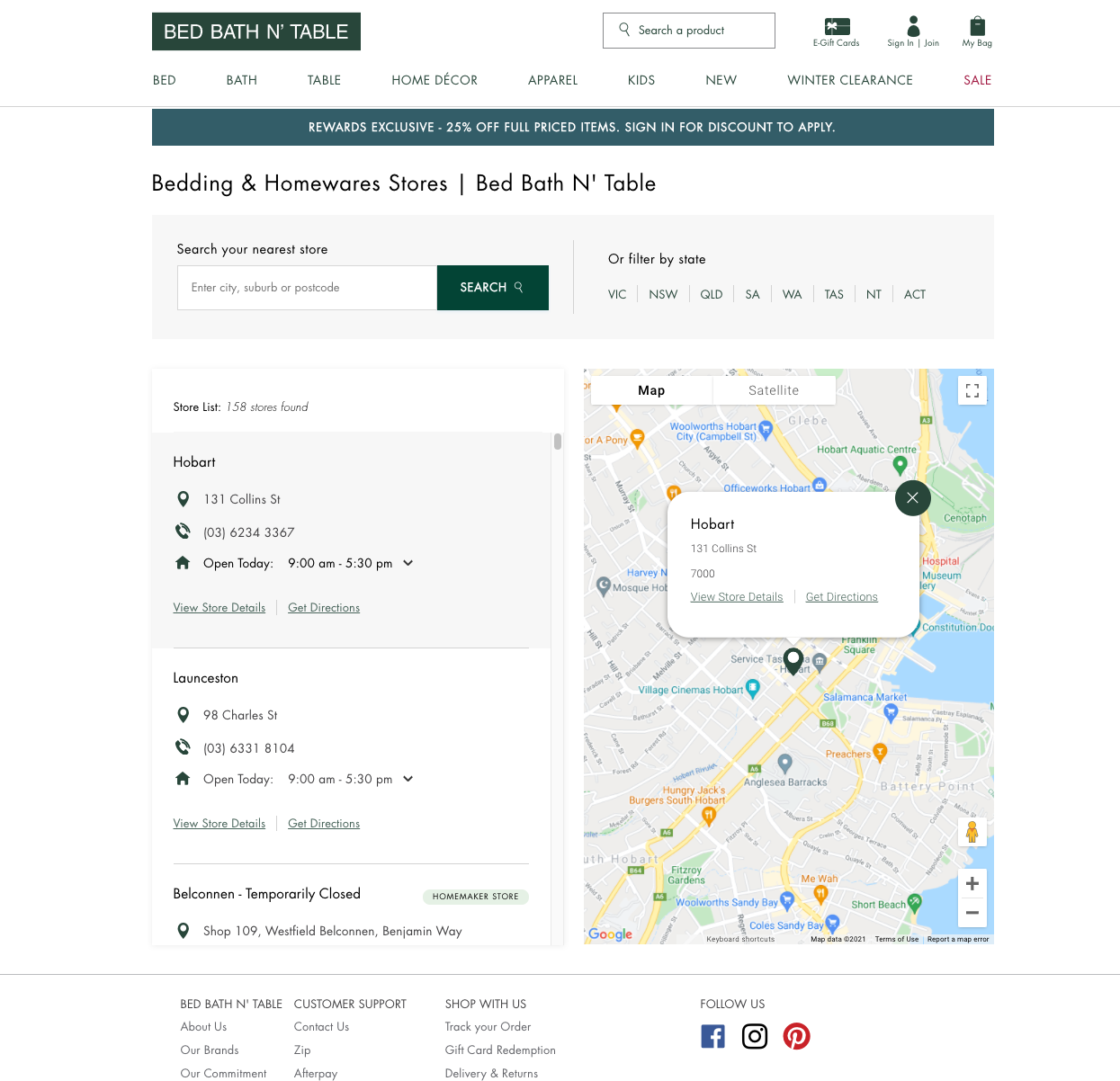
Task: Click the Salamanca Market map marker
Action: pos(891,712)
